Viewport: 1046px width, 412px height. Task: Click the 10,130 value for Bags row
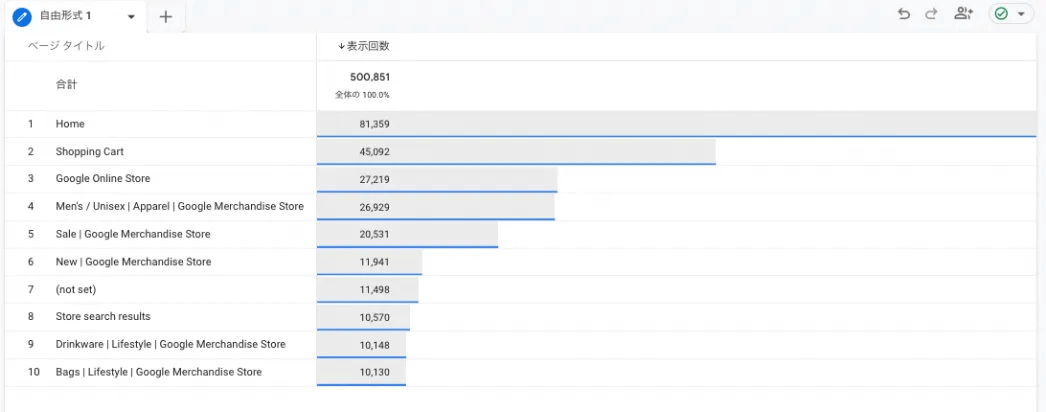(374, 372)
